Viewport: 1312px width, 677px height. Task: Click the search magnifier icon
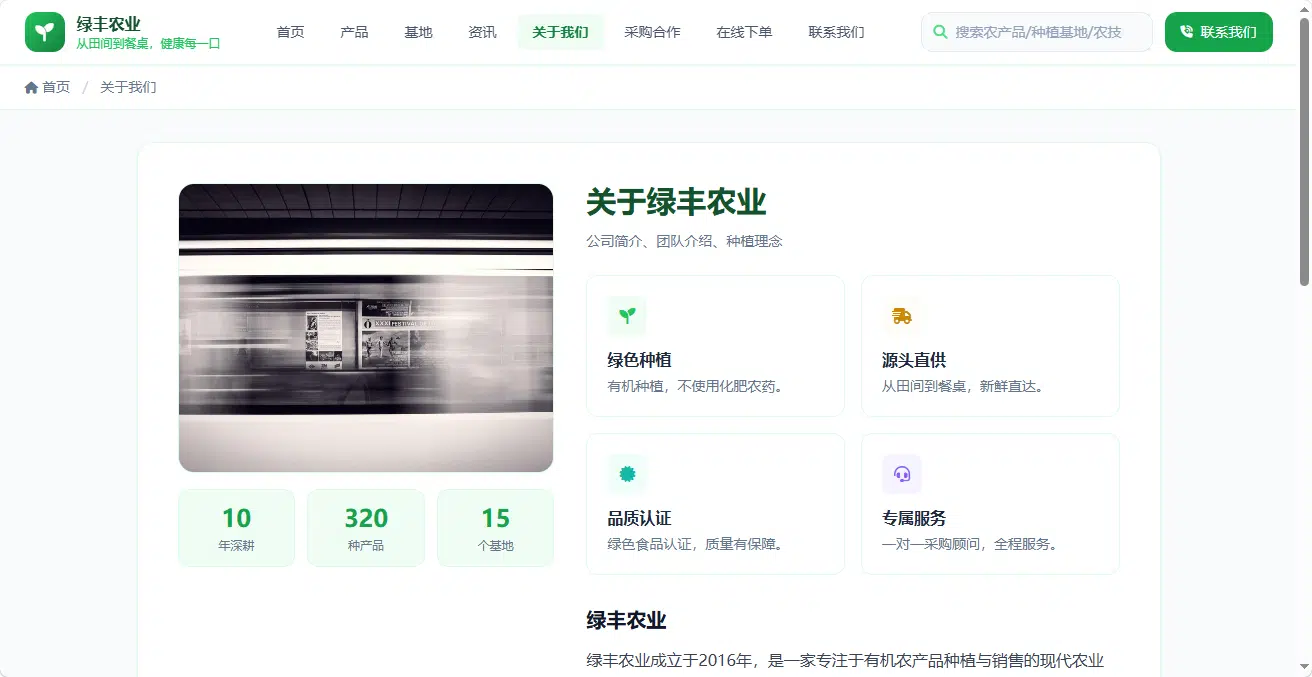pos(940,32)
